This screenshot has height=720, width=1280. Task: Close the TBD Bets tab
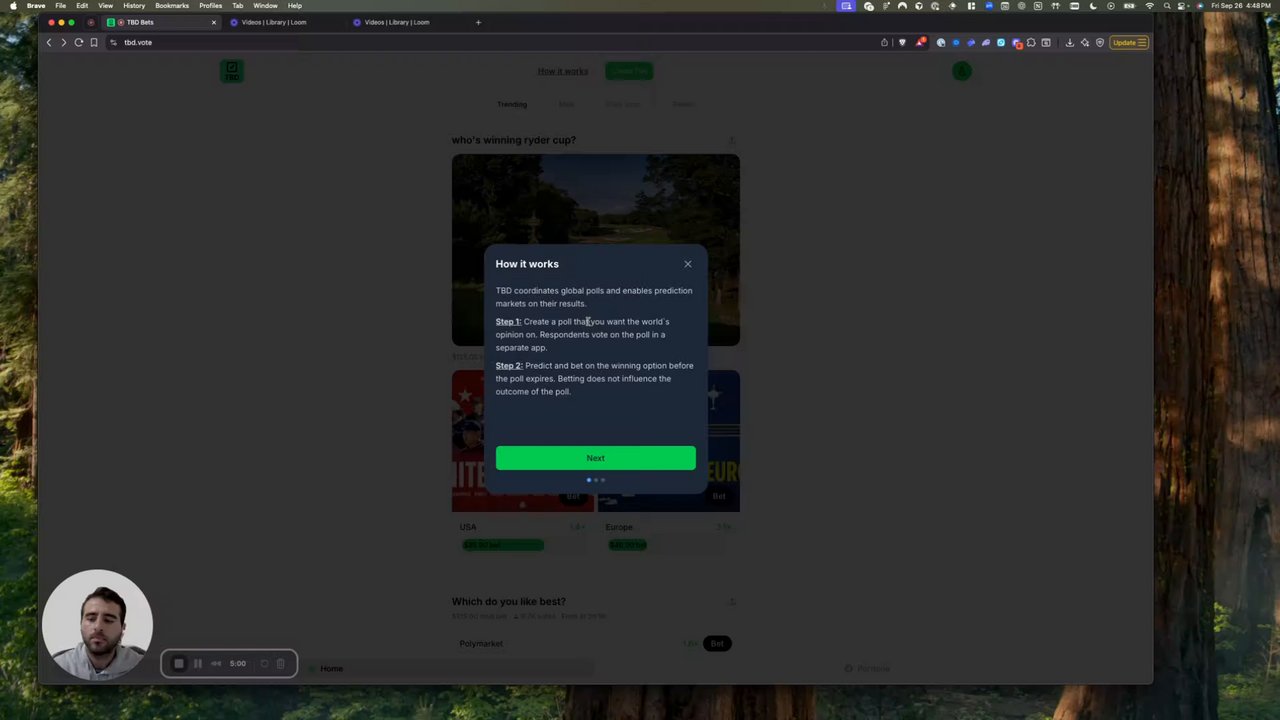(x=213, y=22)
